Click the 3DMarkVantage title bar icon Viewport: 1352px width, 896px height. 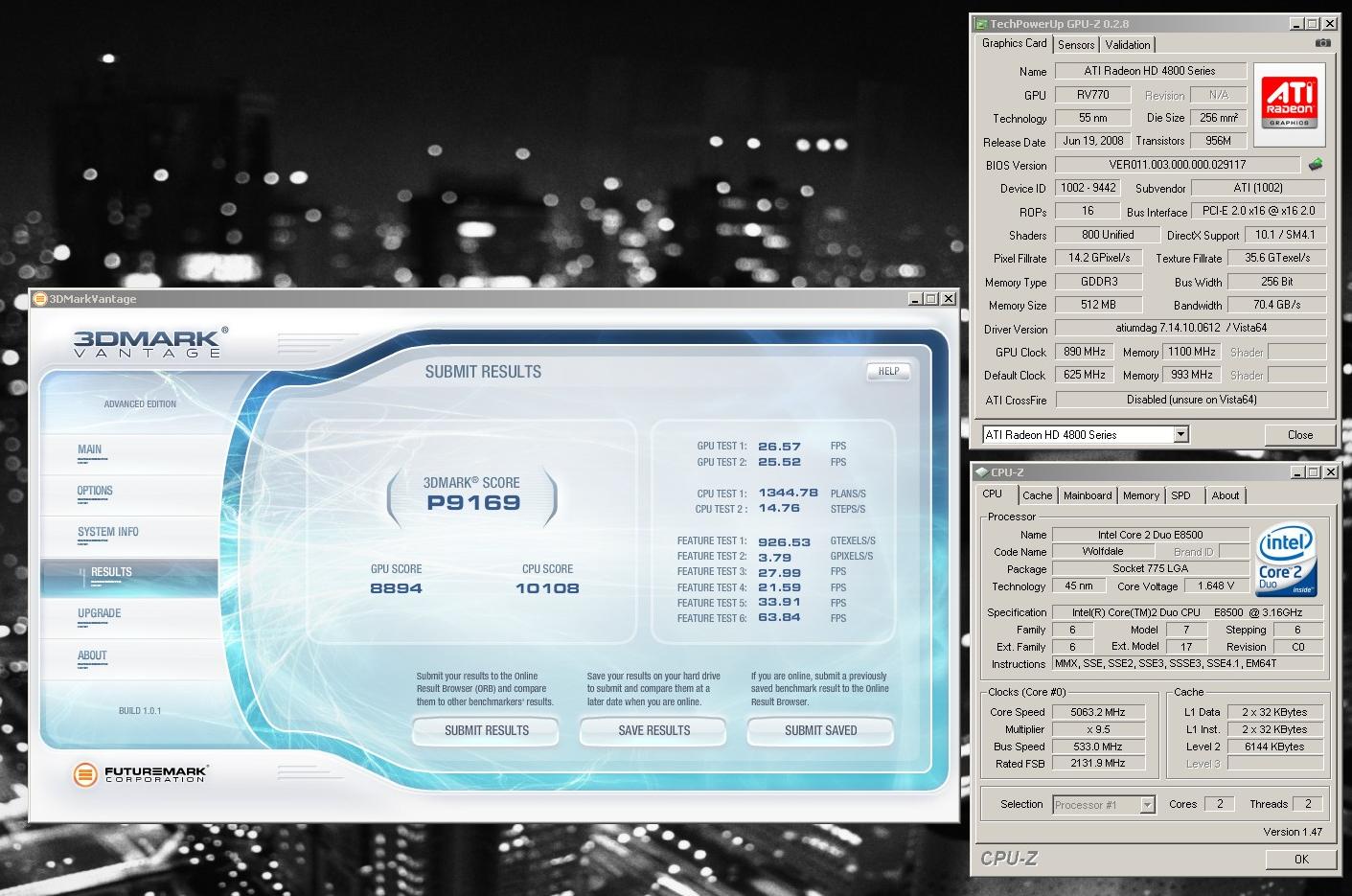40,299
